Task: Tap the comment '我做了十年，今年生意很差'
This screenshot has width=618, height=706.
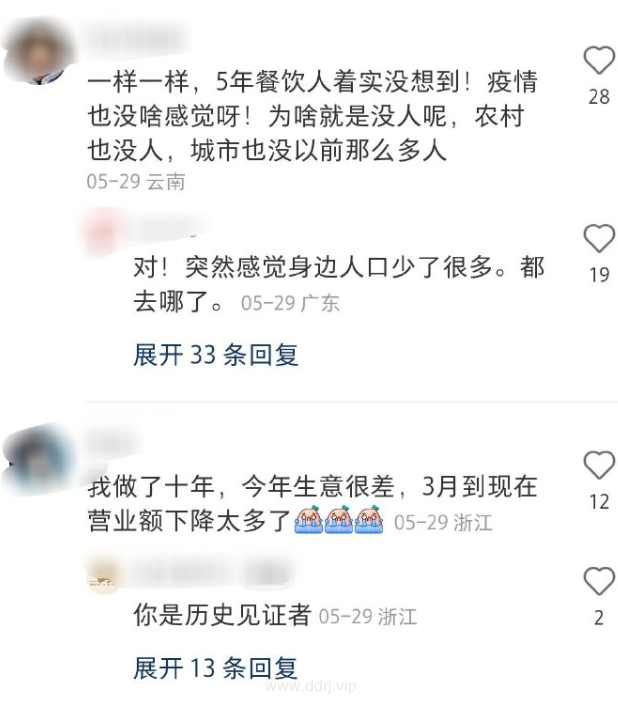Action: (x=312, y=504)
